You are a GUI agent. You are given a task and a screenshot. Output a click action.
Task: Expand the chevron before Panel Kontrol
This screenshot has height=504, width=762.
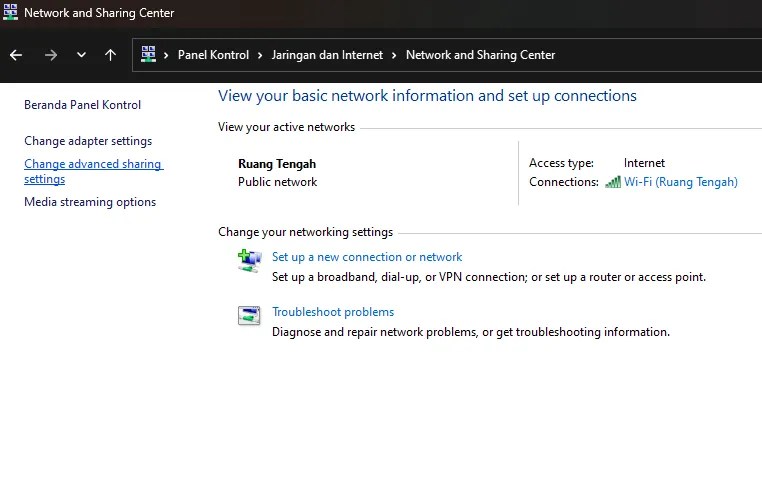click(167, 55)
